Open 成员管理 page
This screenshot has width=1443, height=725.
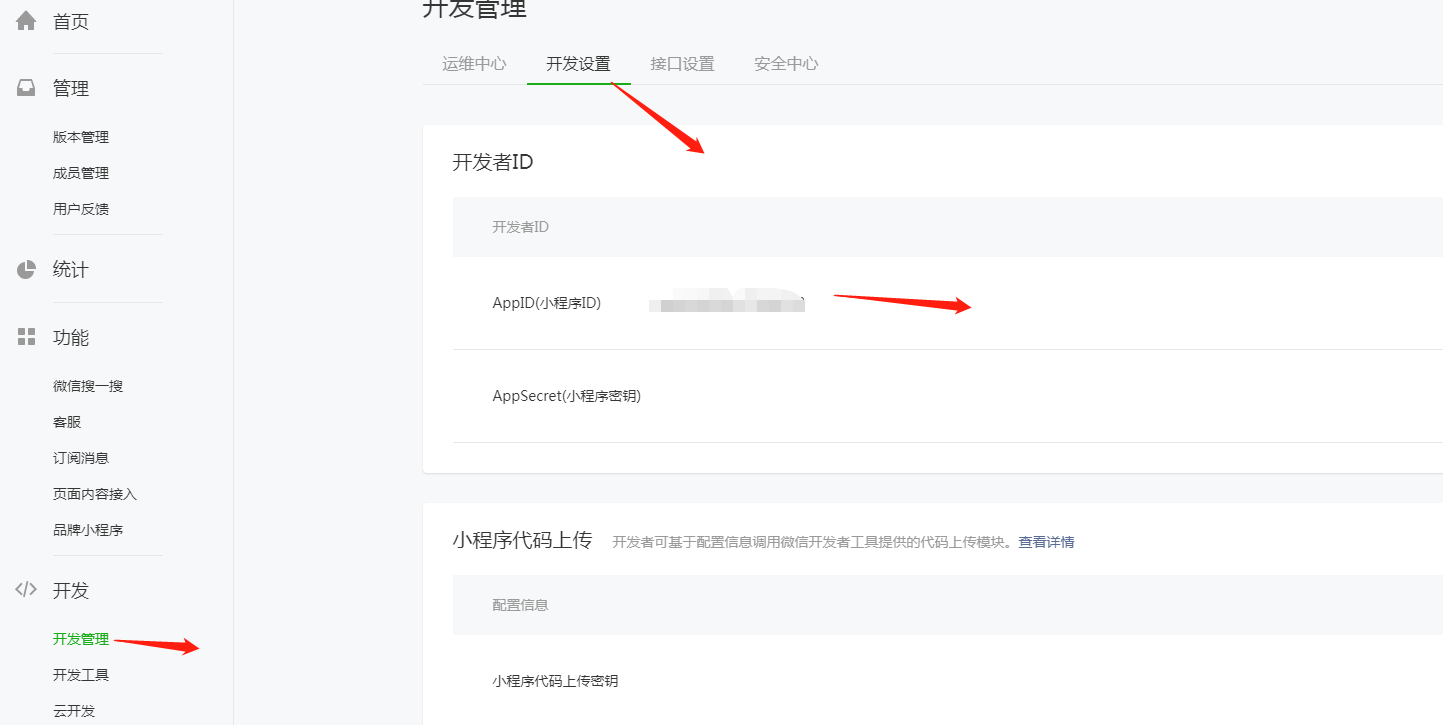pos(81,173)
